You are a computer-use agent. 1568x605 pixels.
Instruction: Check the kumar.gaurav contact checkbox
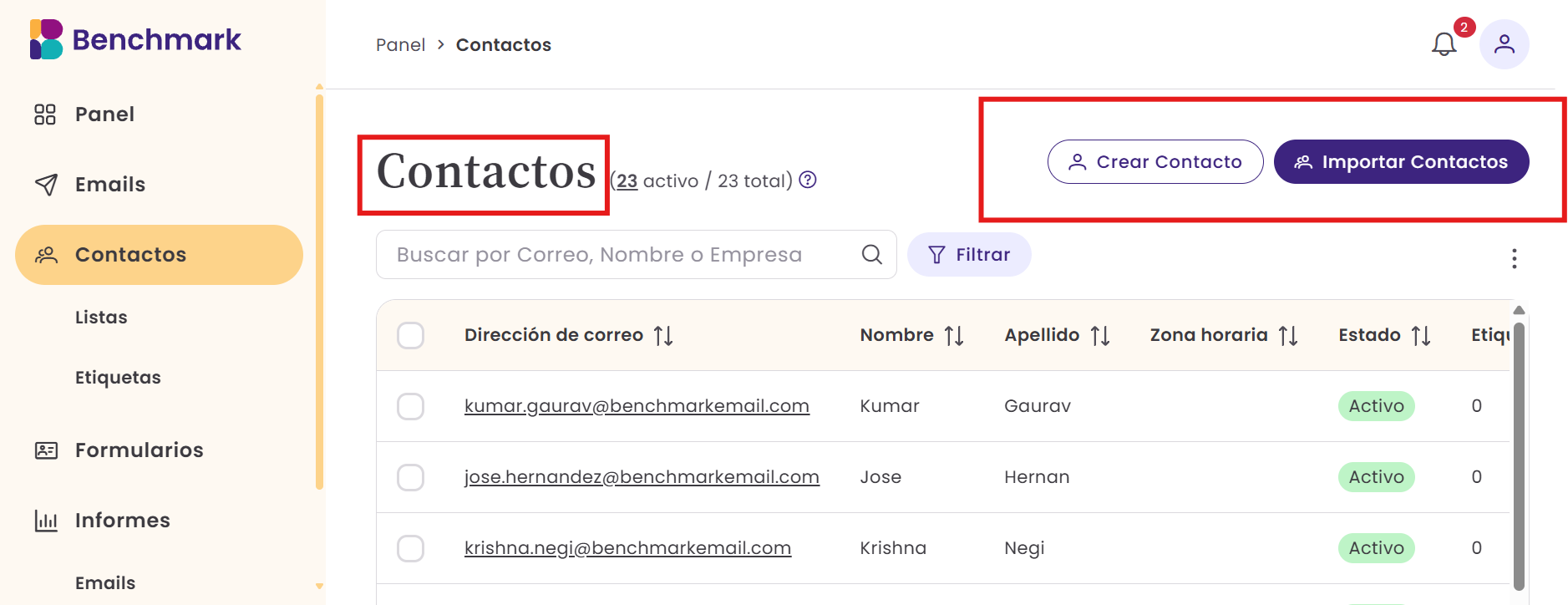[410, 406]
